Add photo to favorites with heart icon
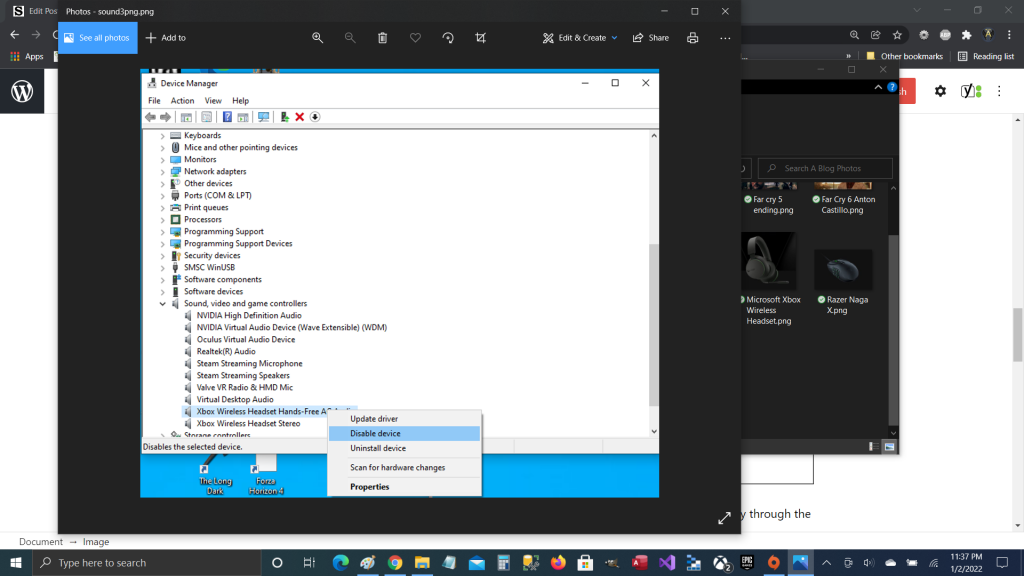 pos(415,38)
